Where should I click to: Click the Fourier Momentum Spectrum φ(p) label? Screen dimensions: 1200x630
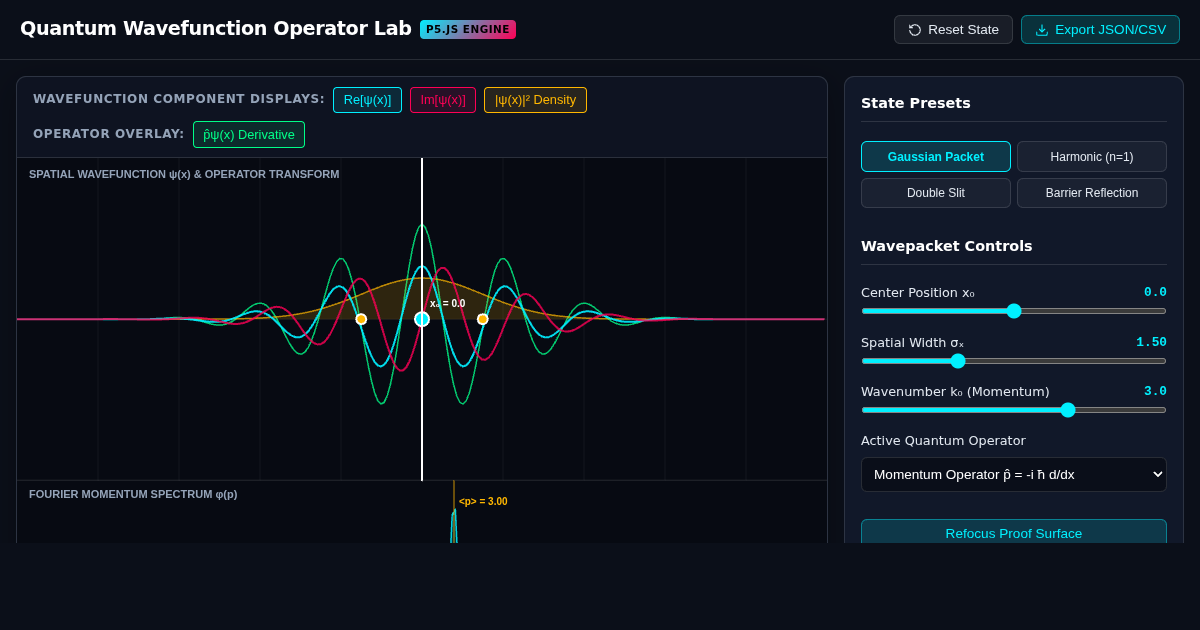point(133,494)
